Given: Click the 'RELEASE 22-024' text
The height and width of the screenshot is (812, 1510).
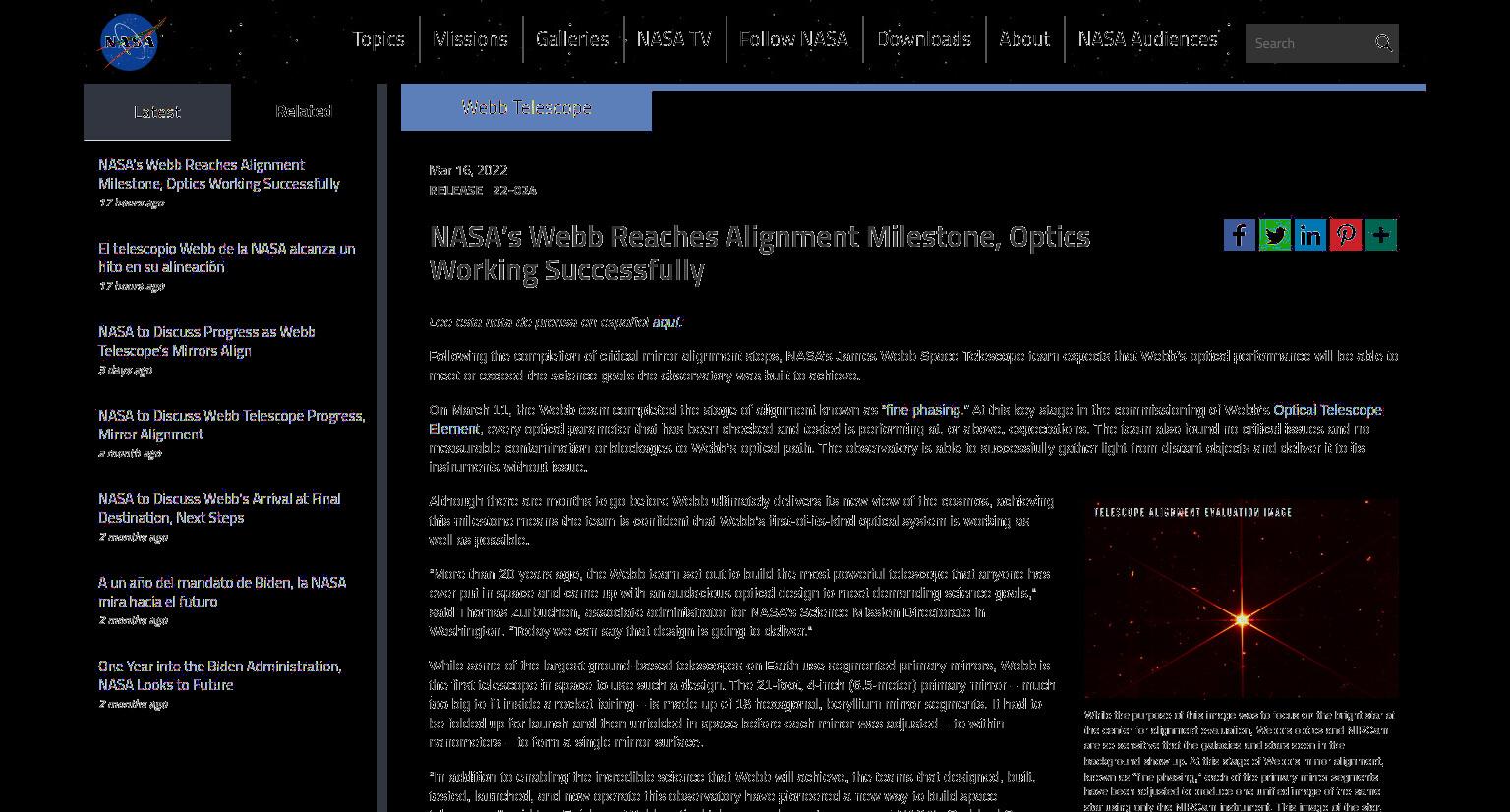Looking at the screenshot, I should tap(483, 190).
